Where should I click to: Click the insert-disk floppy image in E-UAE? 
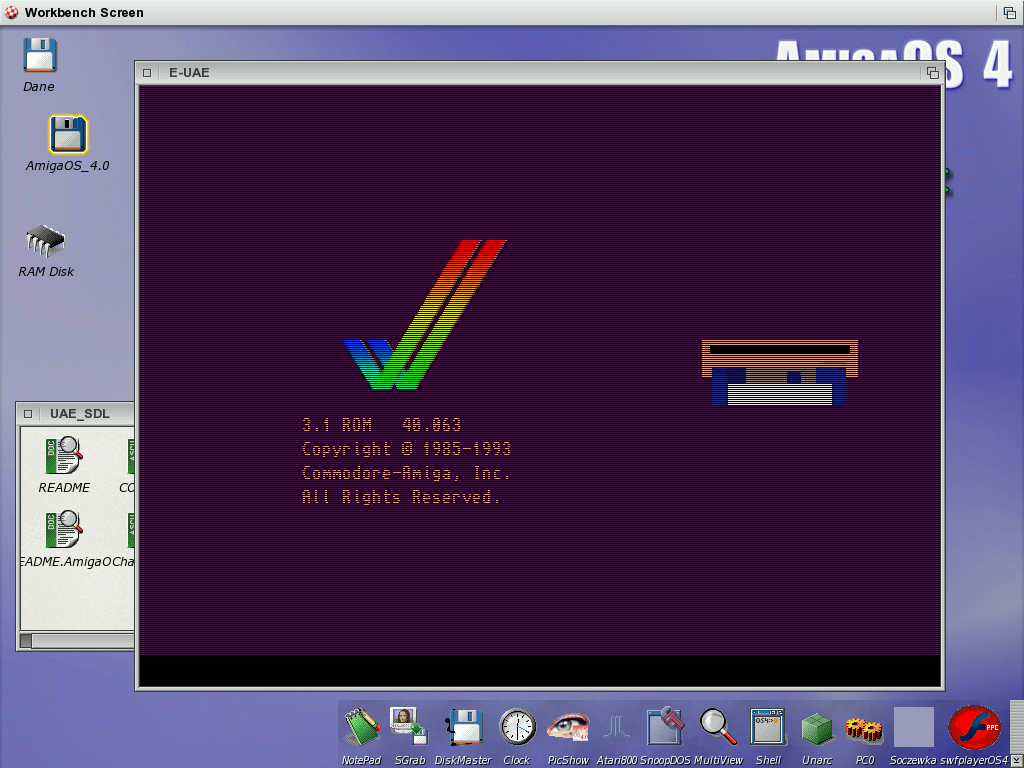[x=780, y=372]
